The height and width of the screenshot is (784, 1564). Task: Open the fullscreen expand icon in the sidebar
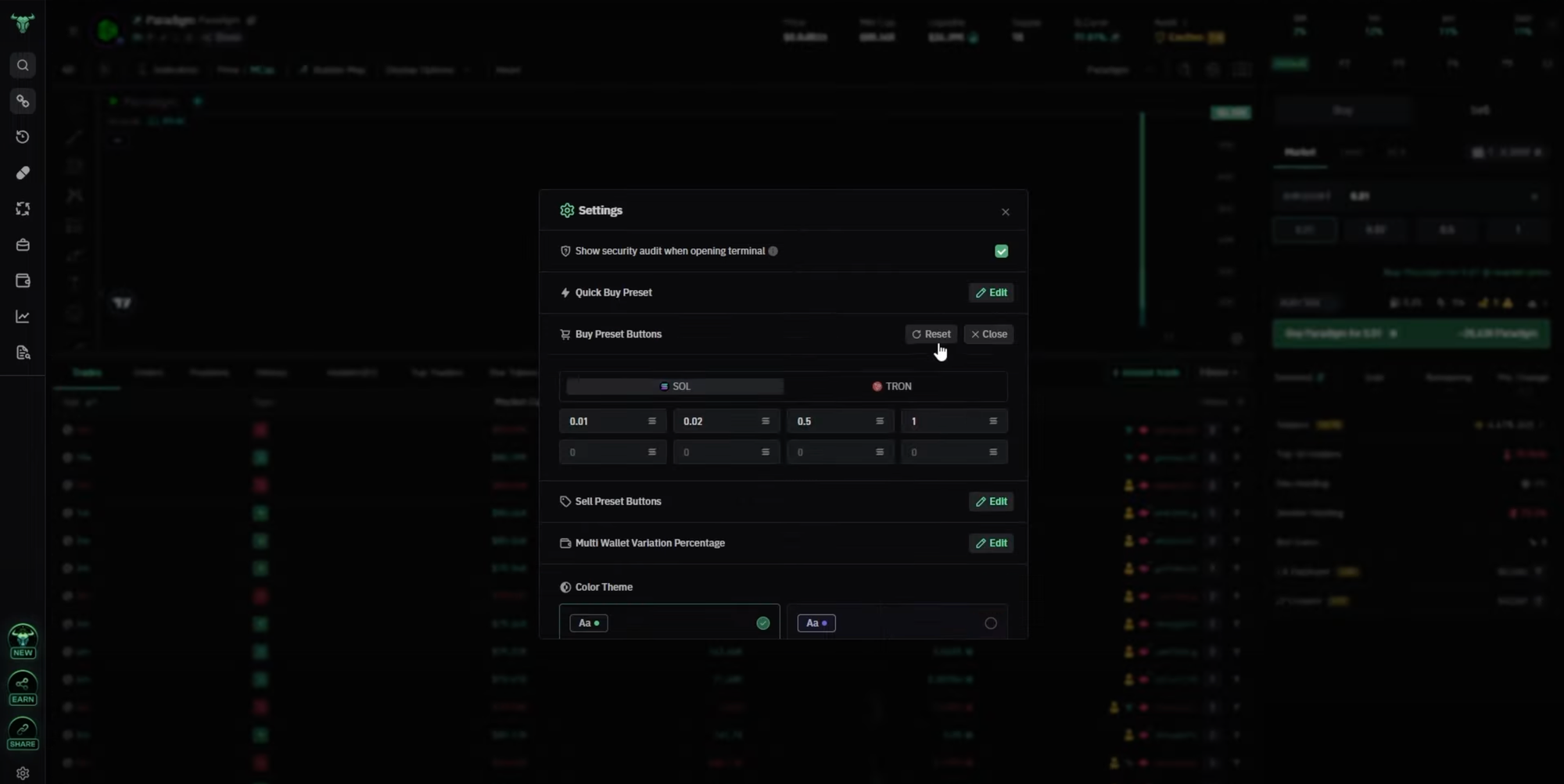[x=23, y=209]
